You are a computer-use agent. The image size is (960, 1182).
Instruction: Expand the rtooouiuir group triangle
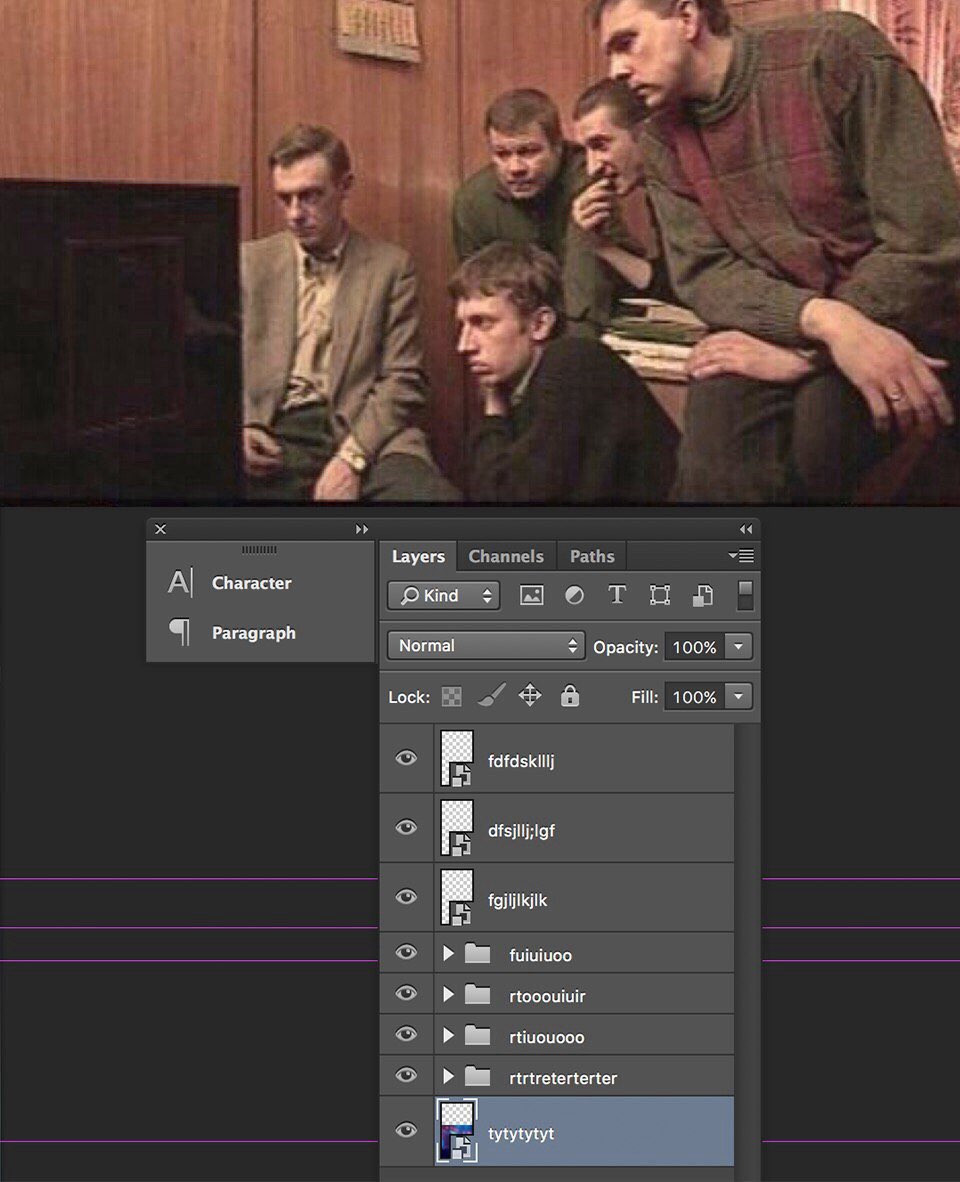click(x=448, y=994)
